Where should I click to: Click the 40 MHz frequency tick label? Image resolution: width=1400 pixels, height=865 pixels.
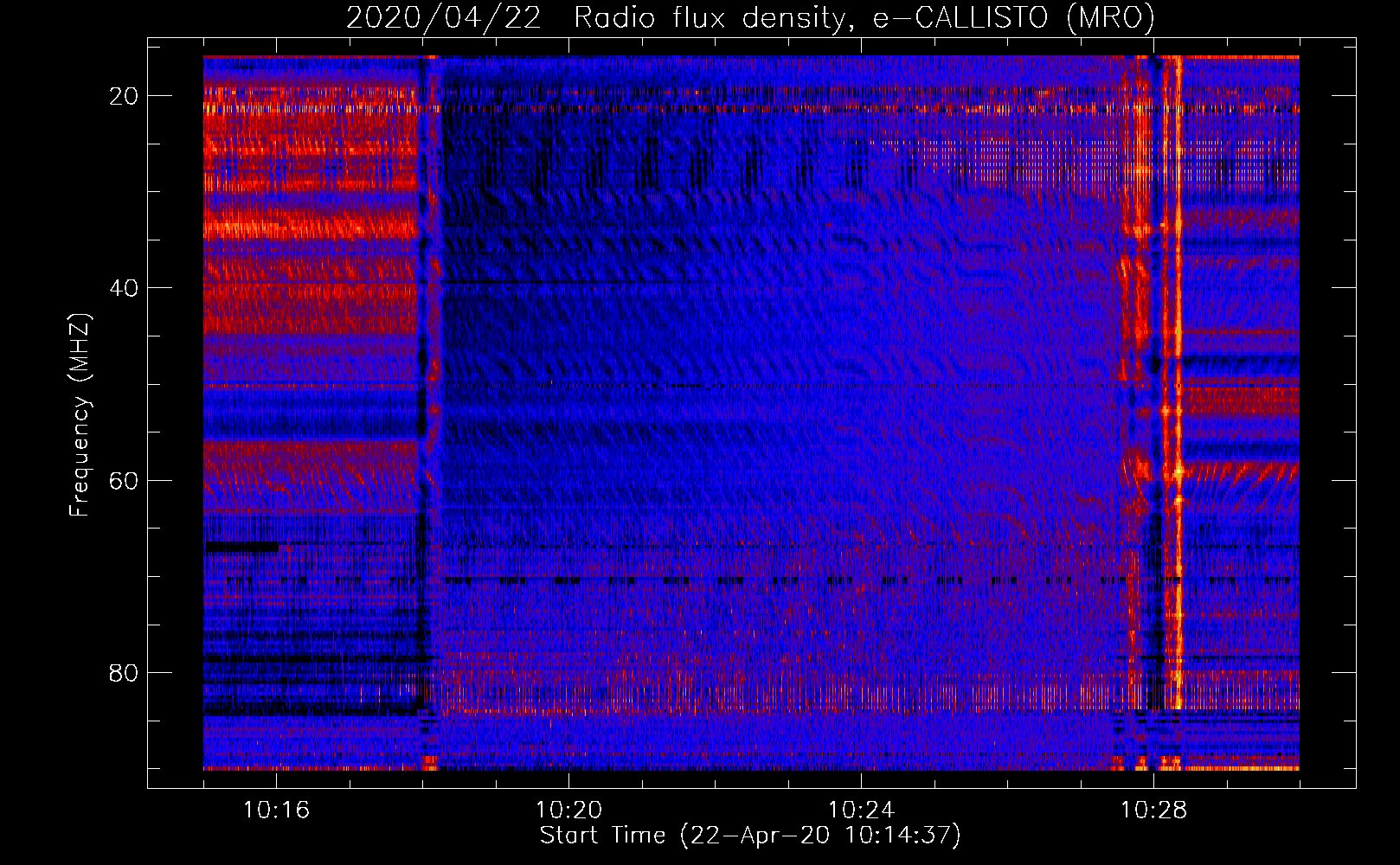(124, 288)
